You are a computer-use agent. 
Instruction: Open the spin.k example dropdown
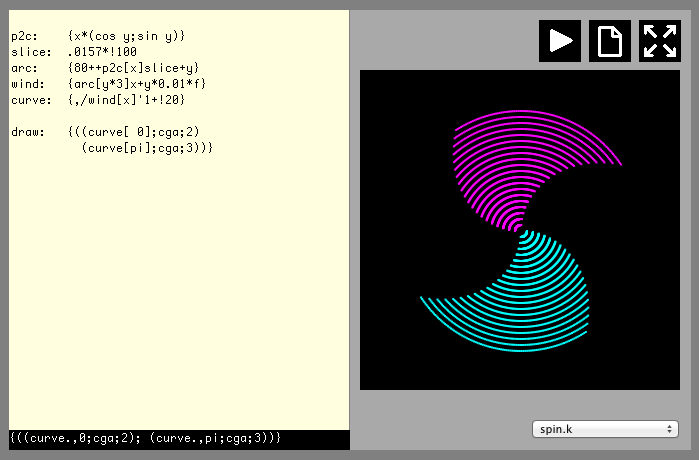click(605, 429)
